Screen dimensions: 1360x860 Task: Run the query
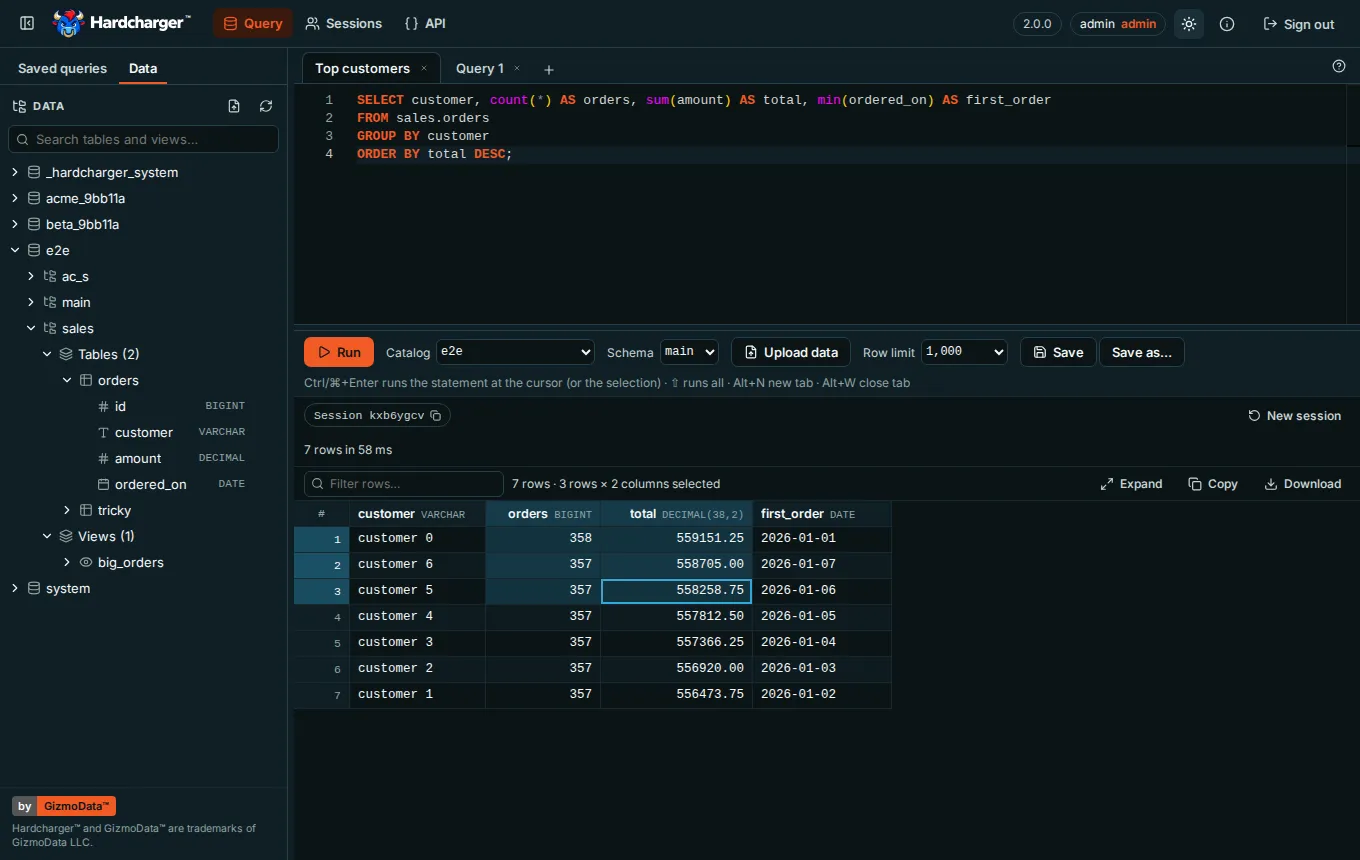point(339,352)
